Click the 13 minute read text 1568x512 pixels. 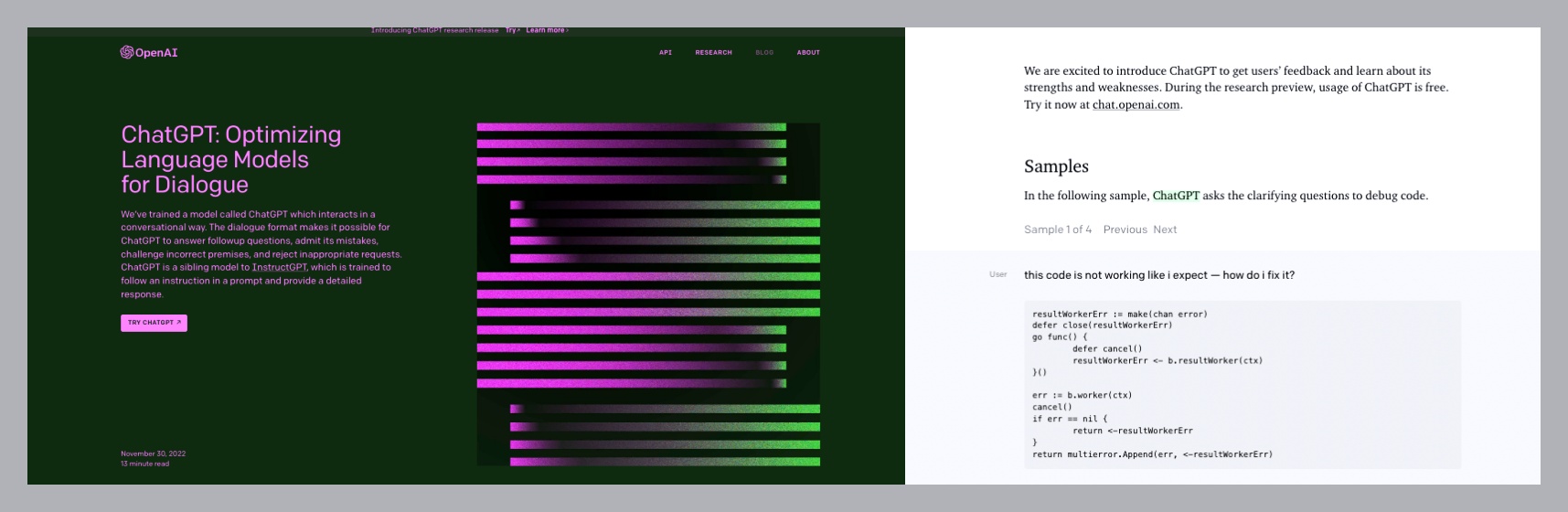(144, 464)
